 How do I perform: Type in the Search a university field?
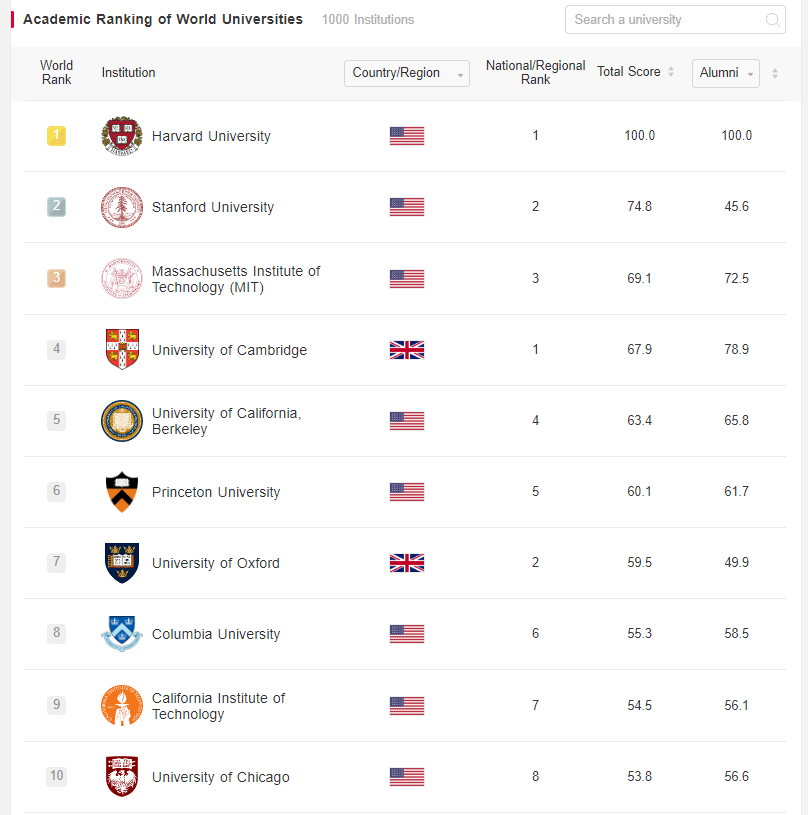[x=665, y=20]
